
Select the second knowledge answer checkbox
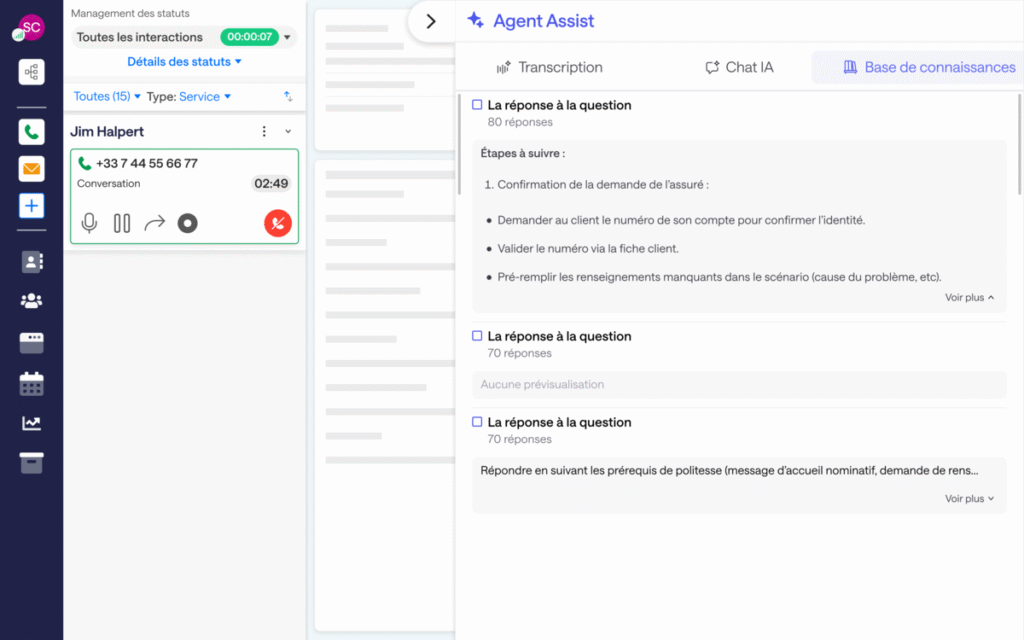coord(477,336)
